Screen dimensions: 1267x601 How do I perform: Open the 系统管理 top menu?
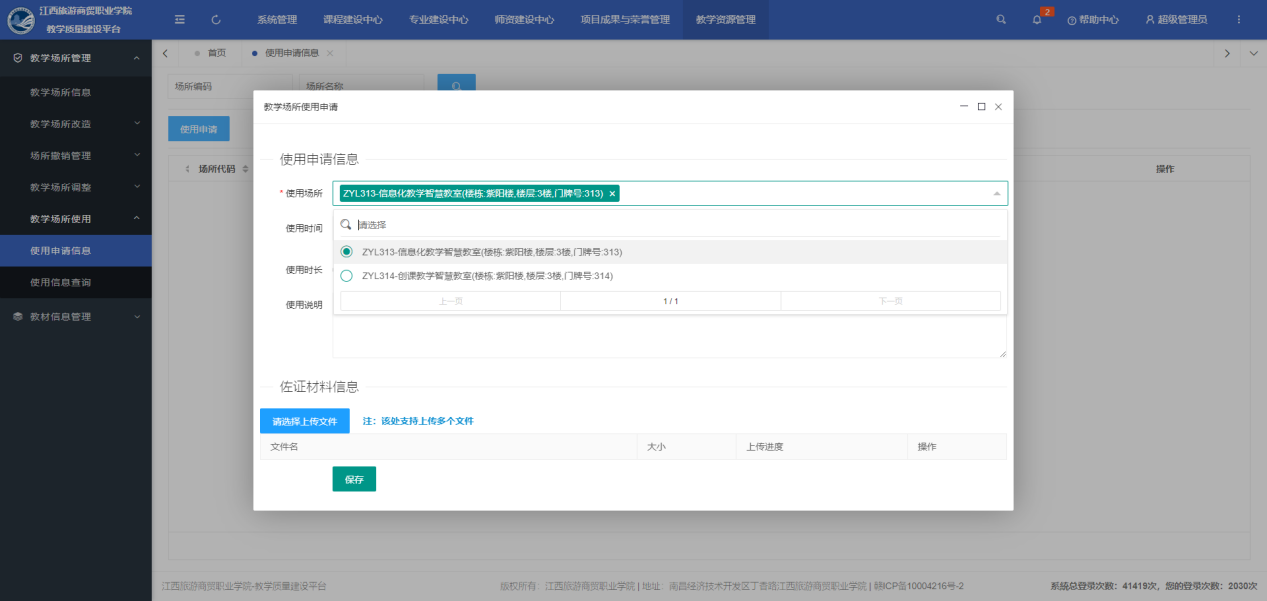pos(277,20)
